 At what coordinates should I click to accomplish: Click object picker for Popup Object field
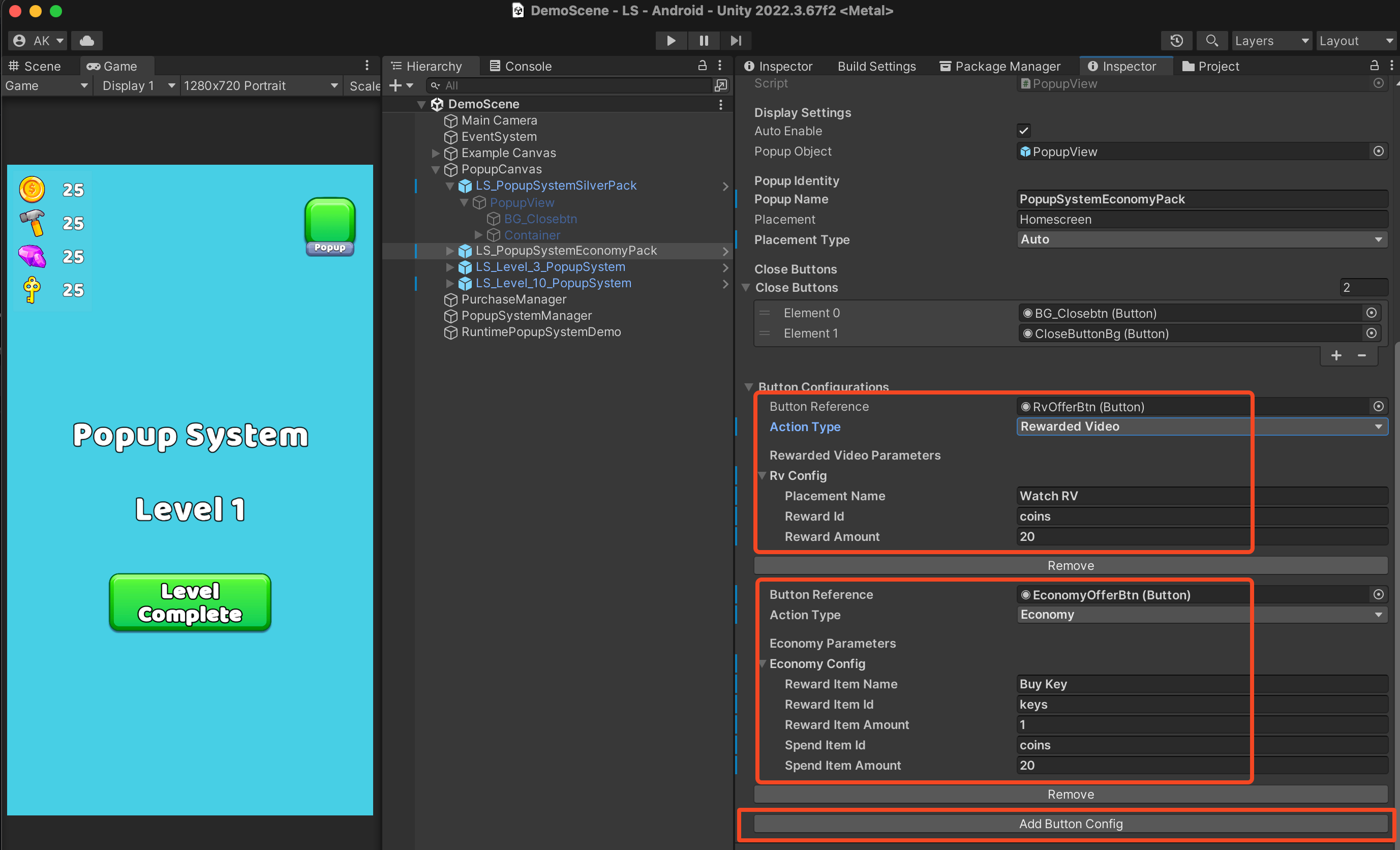click(1378, 151)
